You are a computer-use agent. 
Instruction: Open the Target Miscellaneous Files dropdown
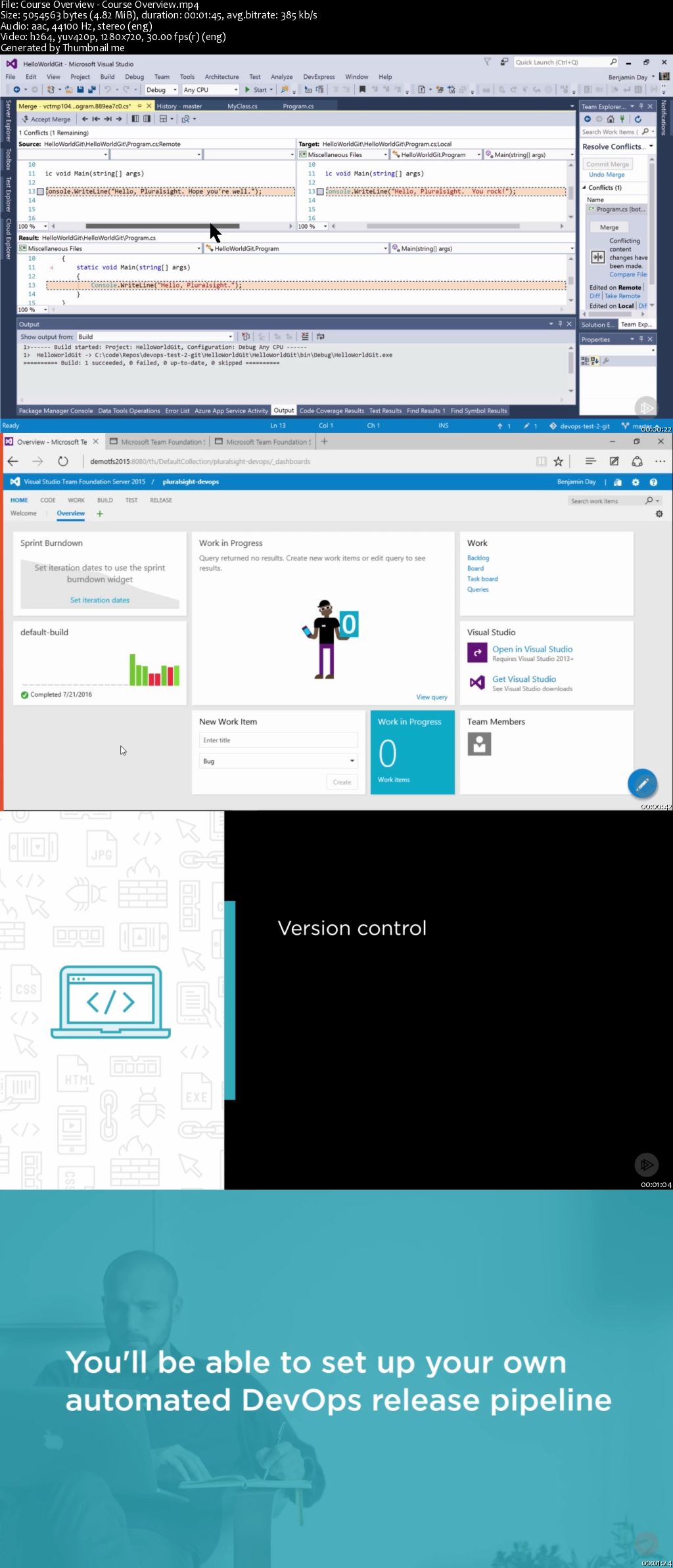(x=343, y=155)
